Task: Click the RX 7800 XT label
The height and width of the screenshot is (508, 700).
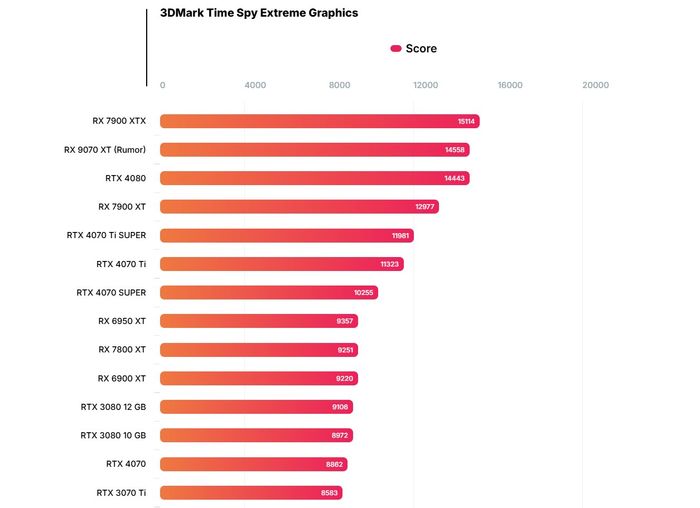Action: (122, 350)
